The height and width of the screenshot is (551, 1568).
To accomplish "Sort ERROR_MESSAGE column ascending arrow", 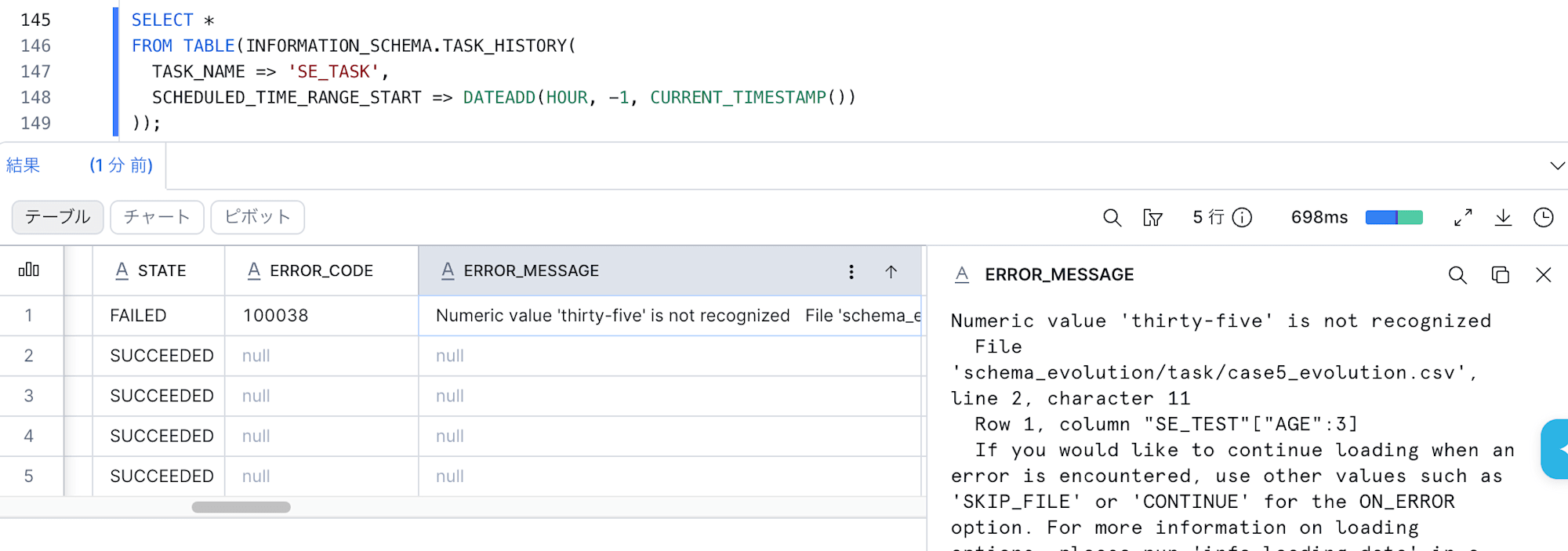I will [891, 271].
